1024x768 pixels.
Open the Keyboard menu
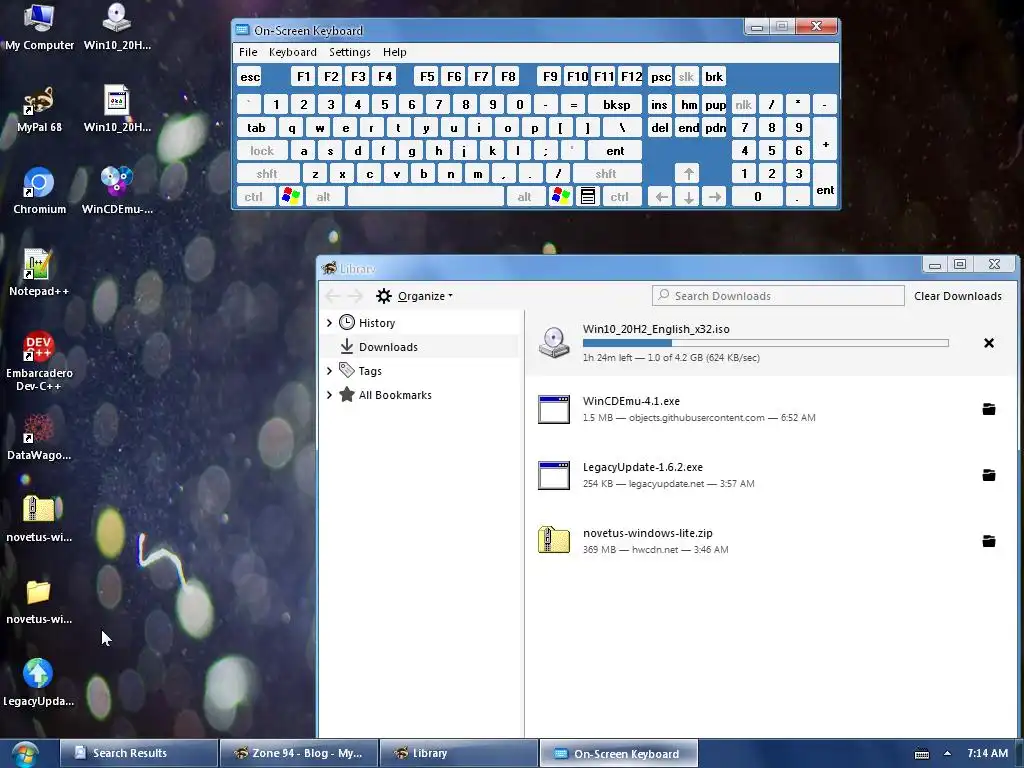coord(293,52)
